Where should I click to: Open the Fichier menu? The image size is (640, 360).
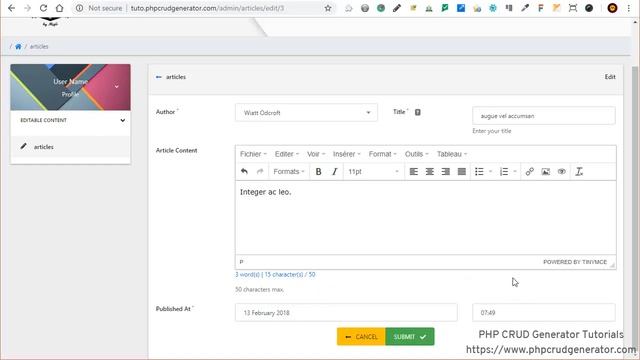[x=253, y=154]
